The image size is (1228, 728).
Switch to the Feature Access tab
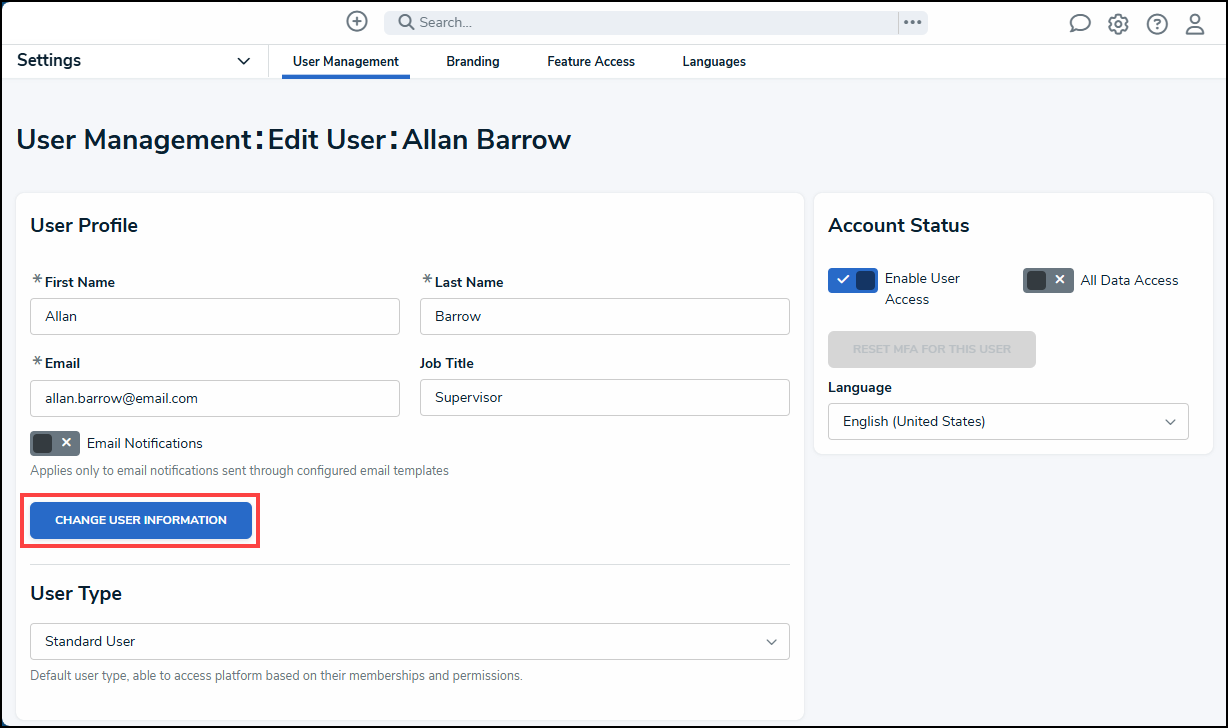point(591,61)
